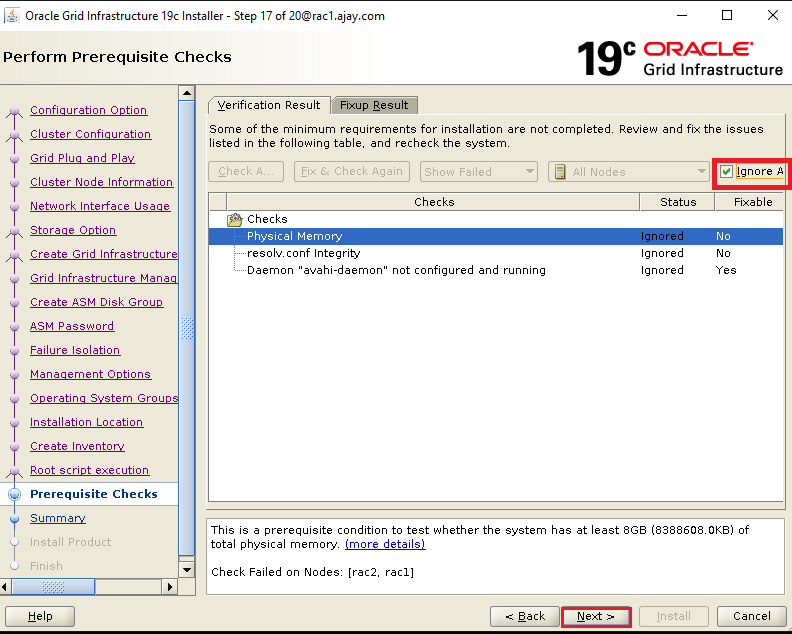Go to the Cluster Configuration step
This screenshot has height=634, width=792.
[90, 134]
